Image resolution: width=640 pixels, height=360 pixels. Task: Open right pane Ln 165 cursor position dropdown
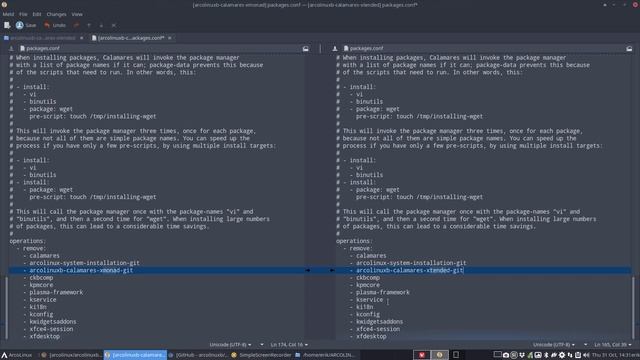(x=613, y=345)
